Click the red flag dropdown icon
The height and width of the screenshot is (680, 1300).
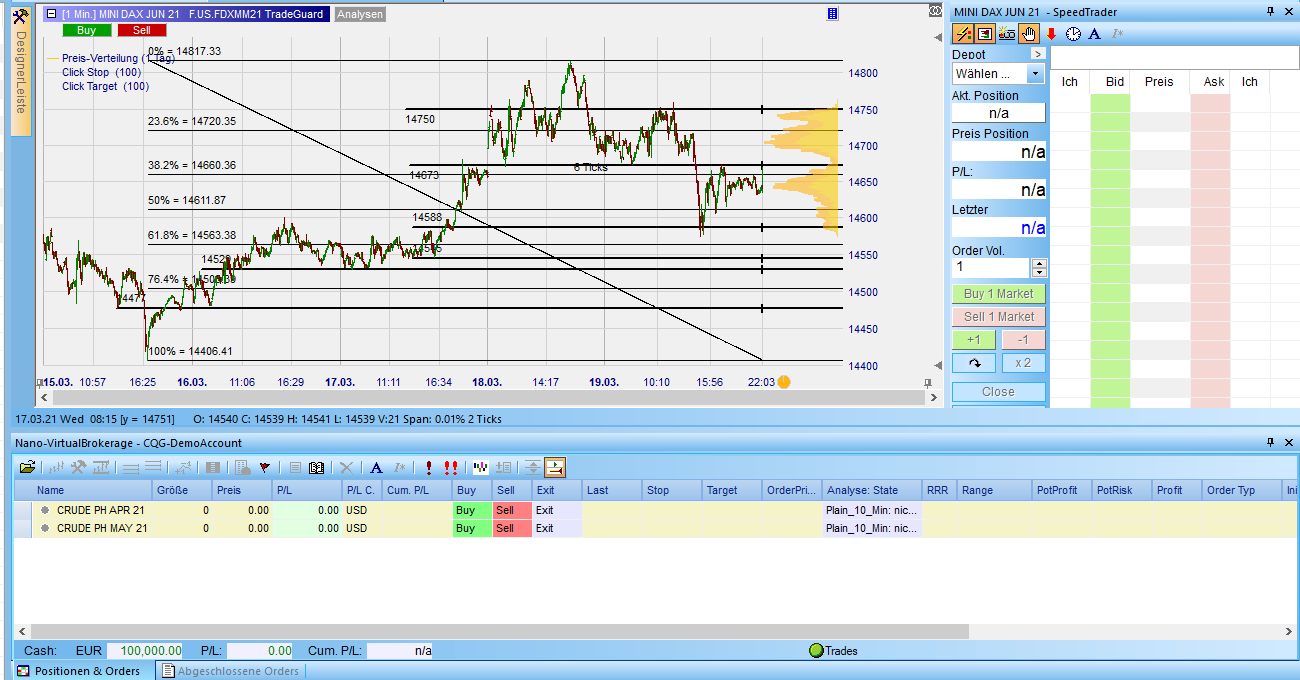click(265, 467)
